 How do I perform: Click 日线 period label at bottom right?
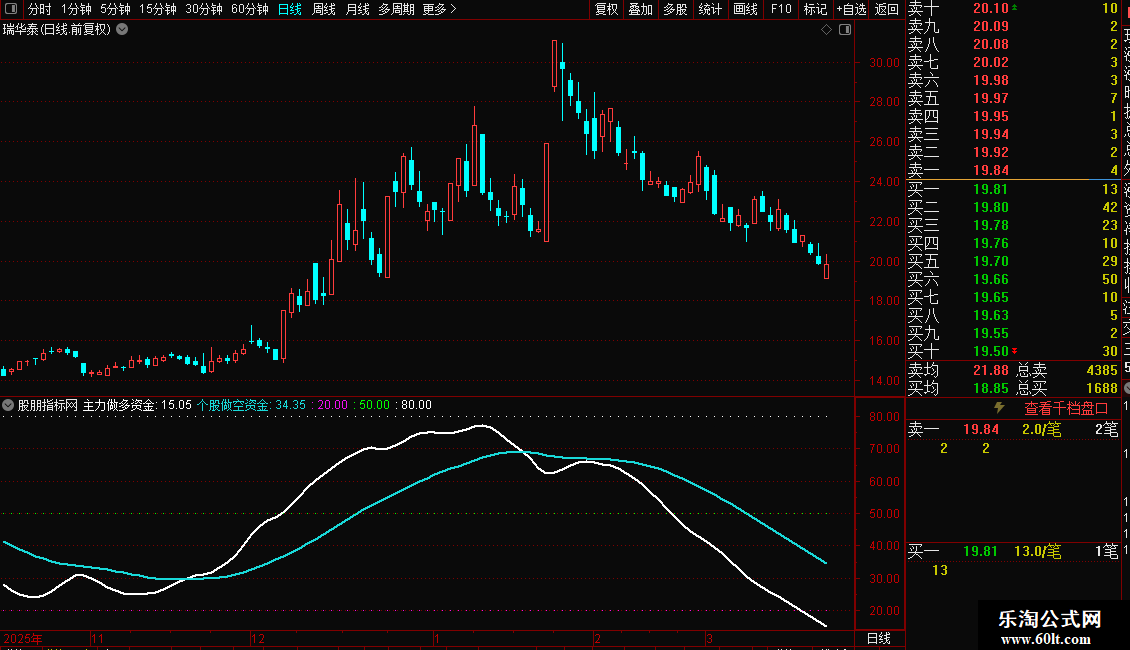click(x=878, y=638)
